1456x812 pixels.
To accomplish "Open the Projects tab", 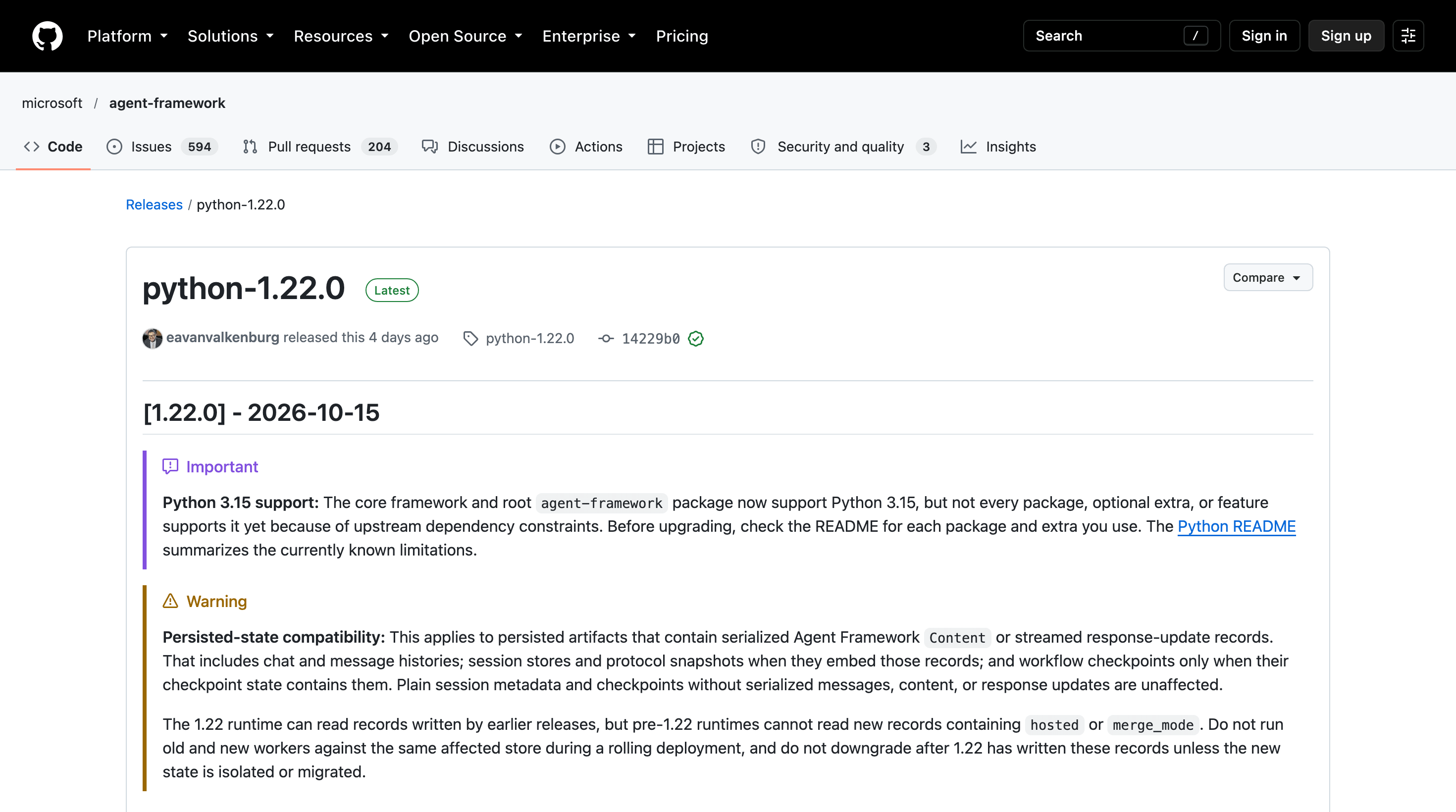I will pos(686,147).
